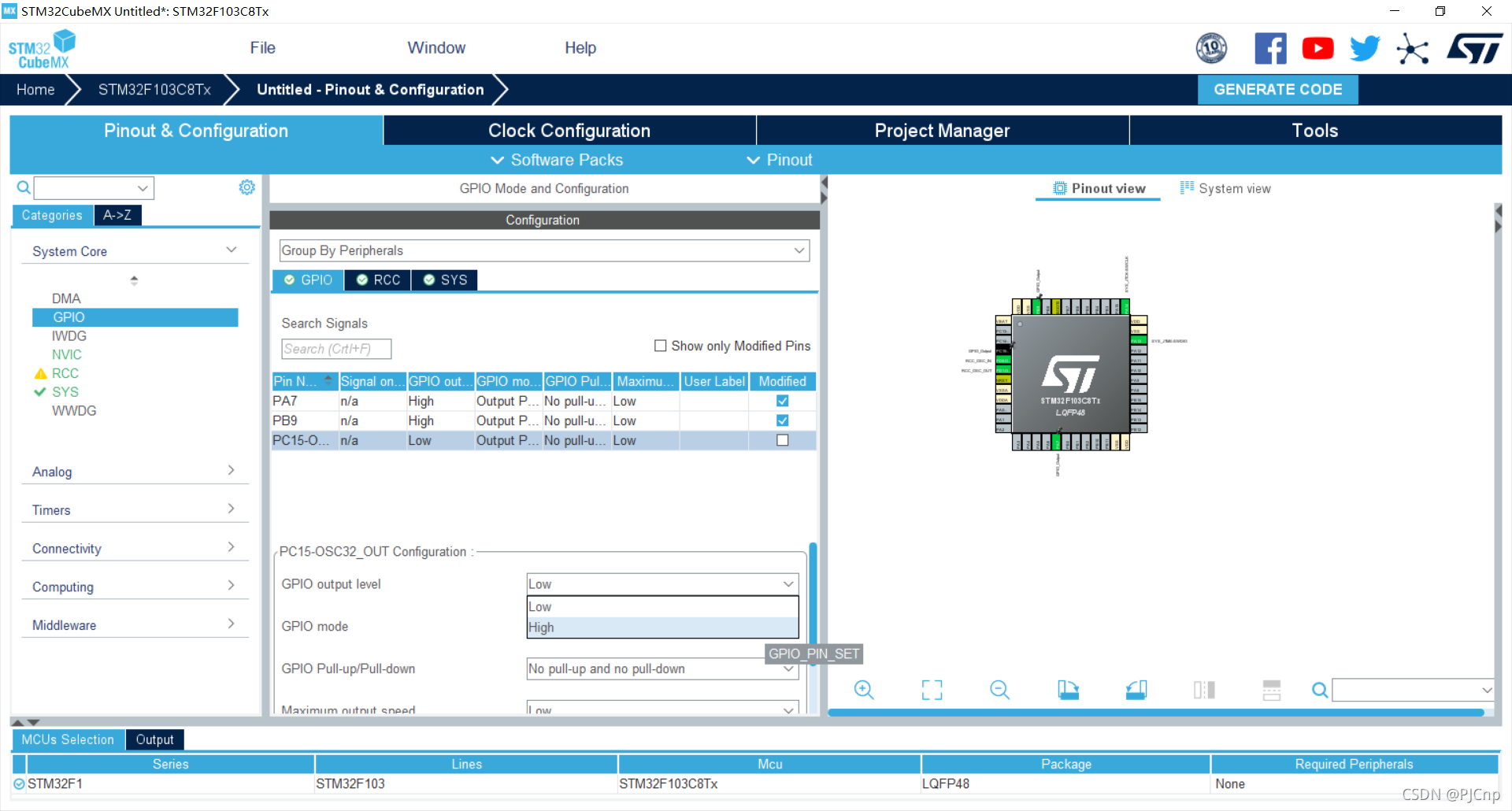Screen dimensions: 1512x811
Task: Switch to Tools tab
Action: [x=1315, y=131]
